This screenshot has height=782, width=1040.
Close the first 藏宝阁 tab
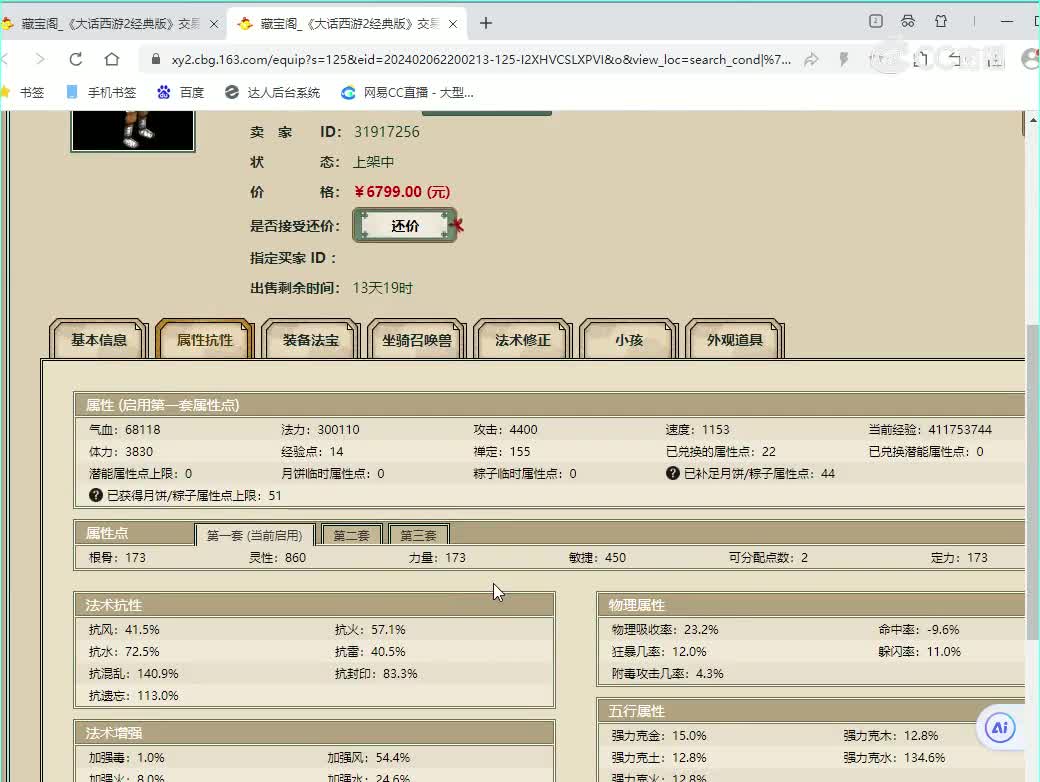click(214, 24)
